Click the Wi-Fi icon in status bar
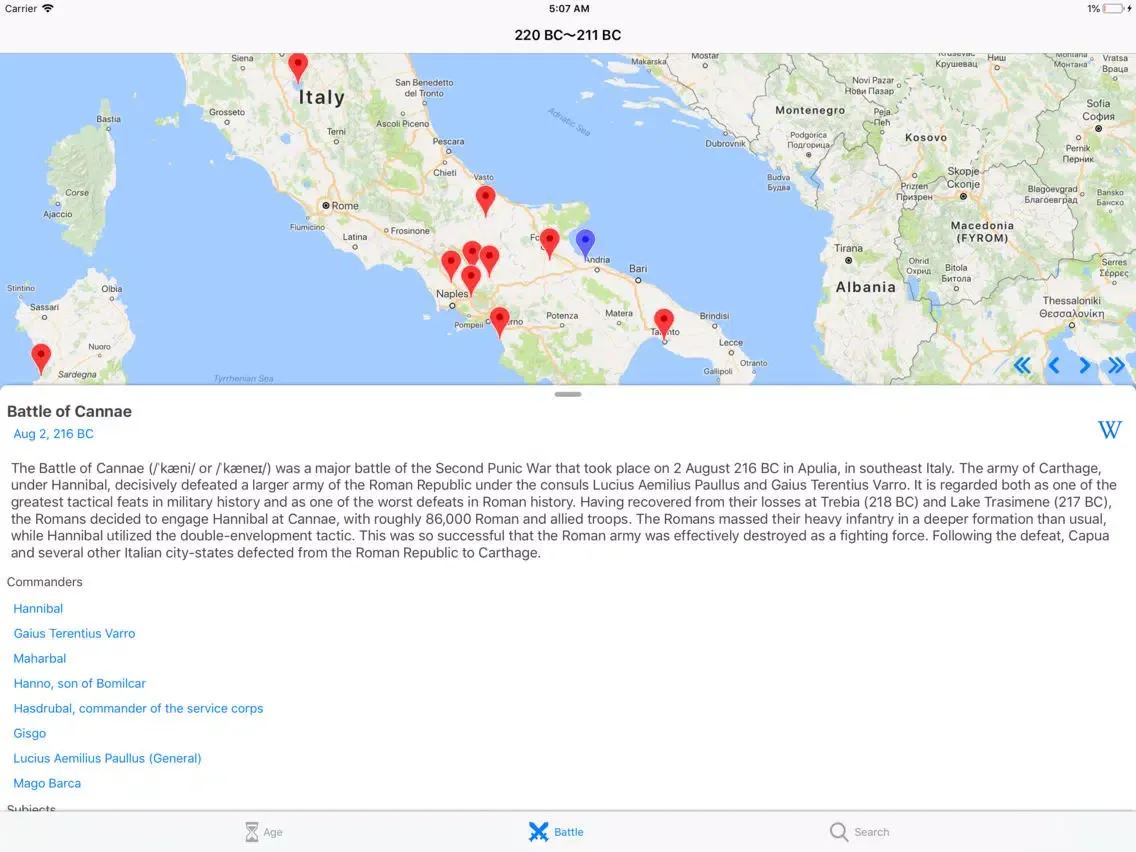Image resolution: width=1136 pixels, height=852 pixels. [48, 9]
